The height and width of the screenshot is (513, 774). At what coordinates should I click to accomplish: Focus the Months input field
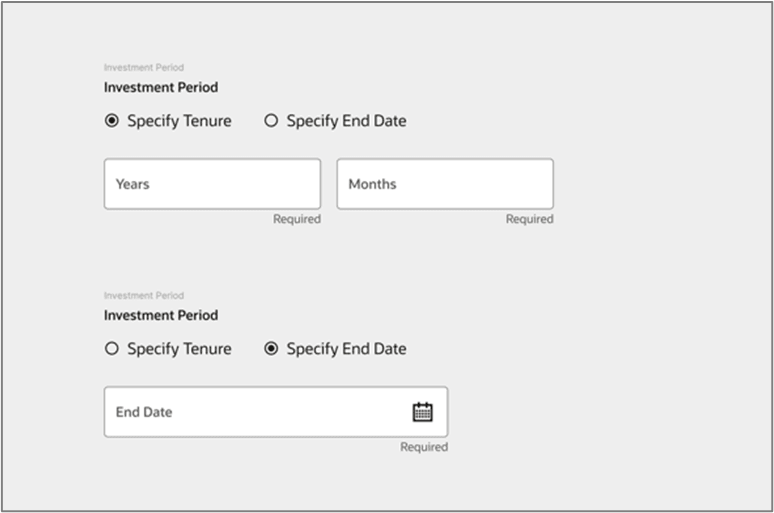click(x=445, y=184)
